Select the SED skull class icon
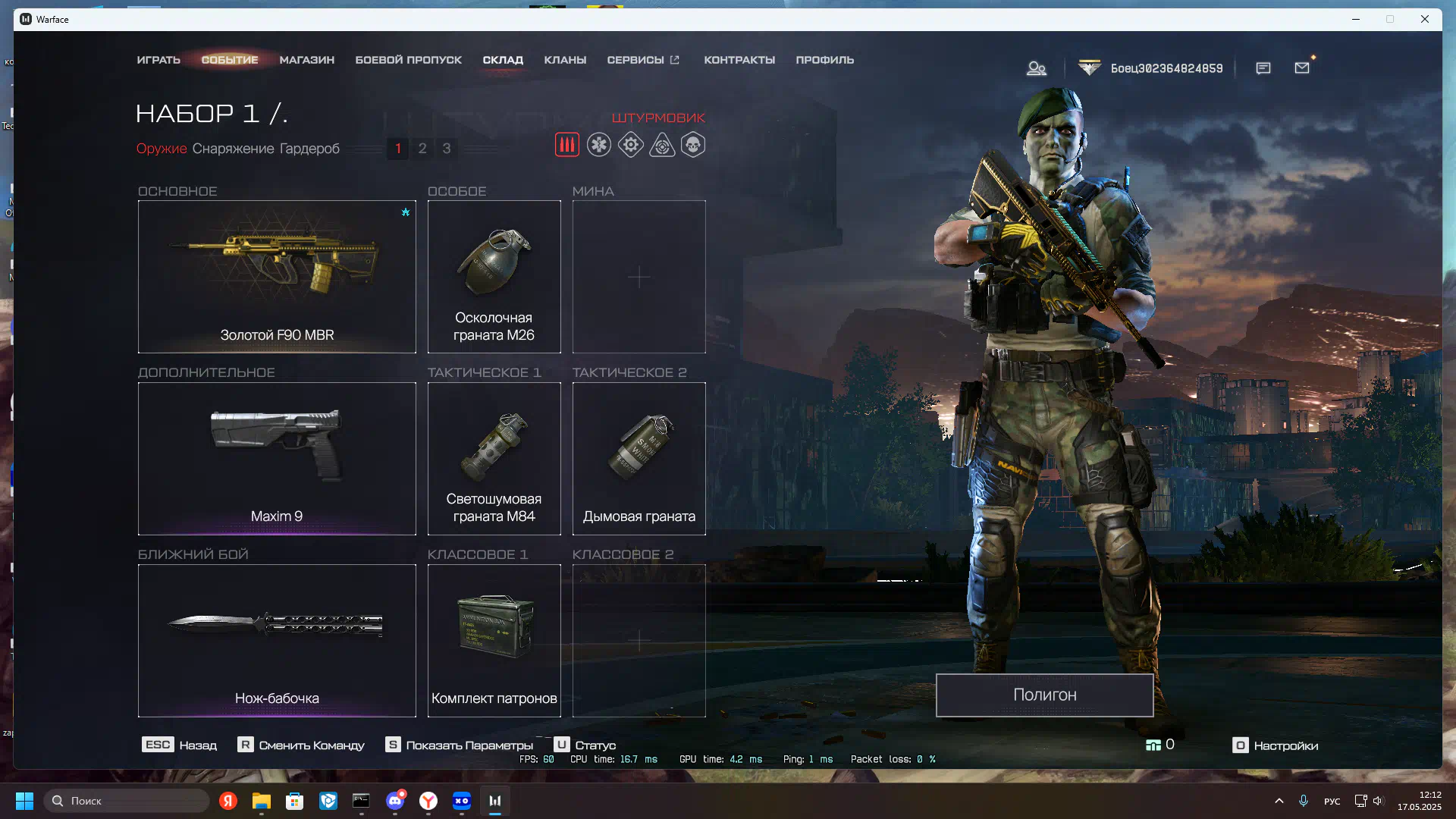Image resolution: width=1456 pixels, height=819 pixels. pos(693,145)
